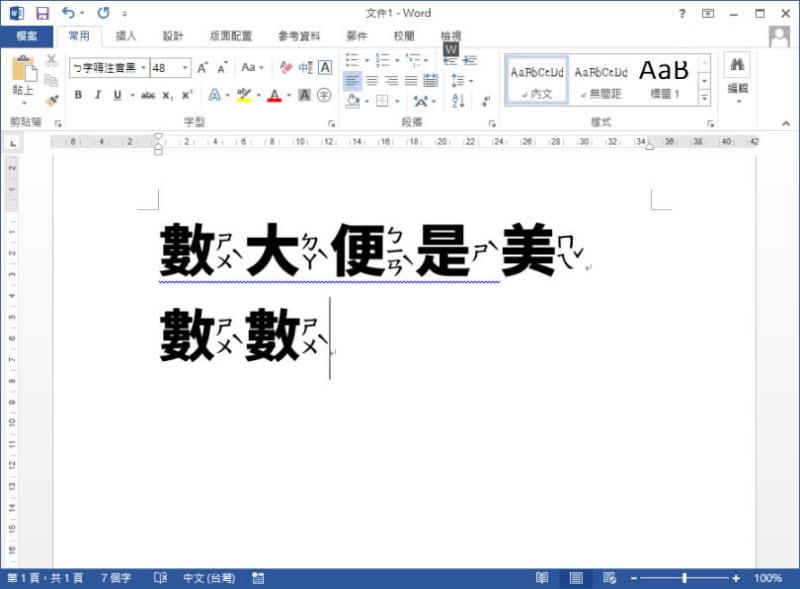800x589 pixels.
Task: Save document with the floppy disk icon
Action: point(42,13)
